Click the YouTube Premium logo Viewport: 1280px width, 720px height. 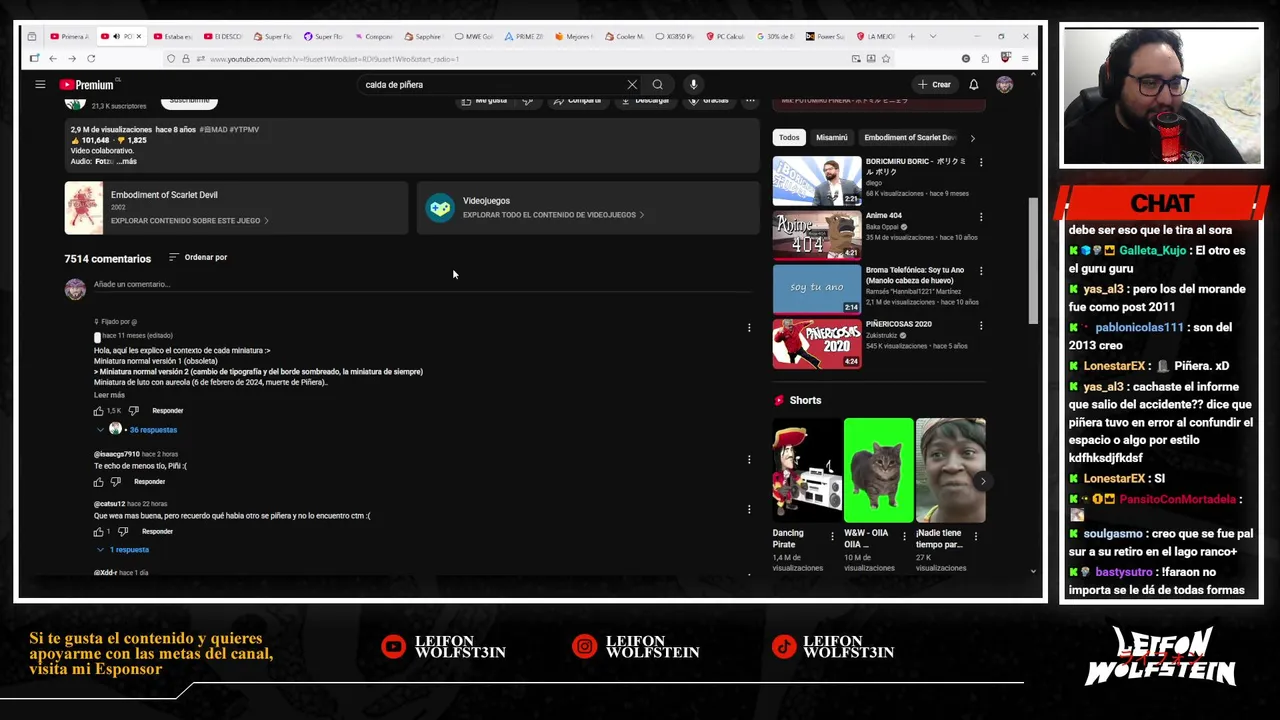pos(87,85)
